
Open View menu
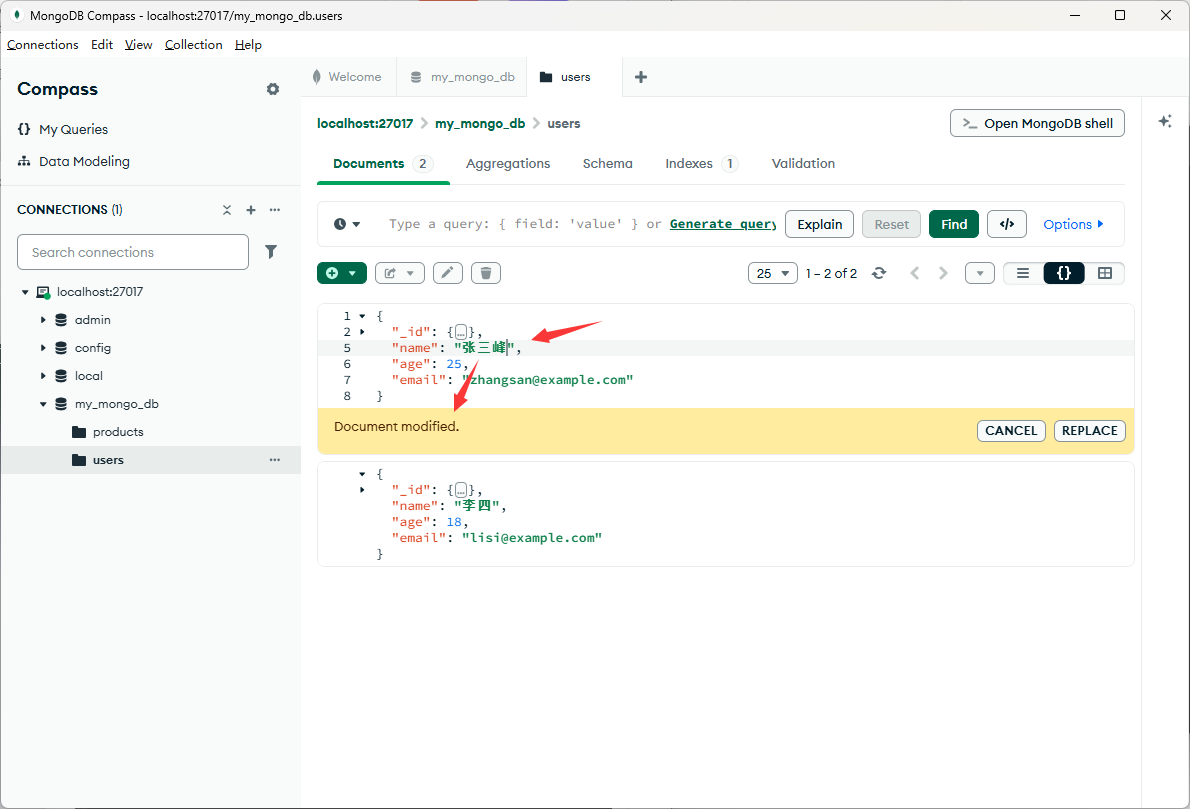(x=138, y=45)
